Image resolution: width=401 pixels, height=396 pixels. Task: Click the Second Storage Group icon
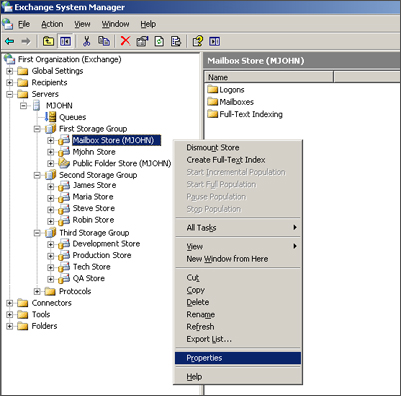pos(51,175)
